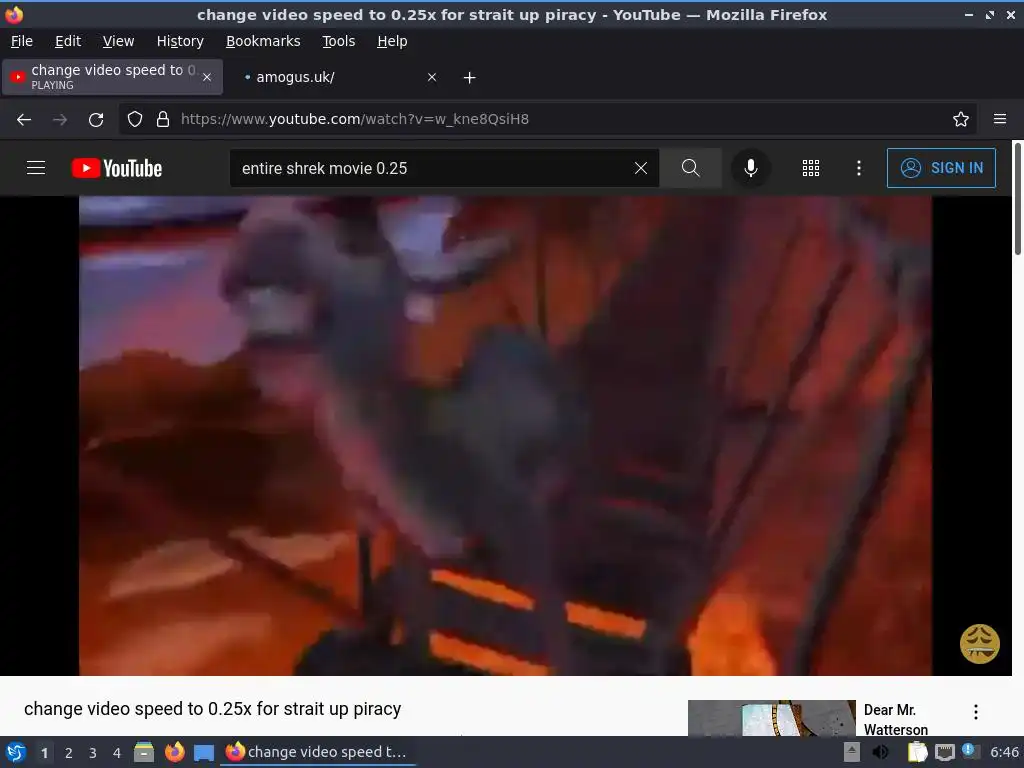Switch to workspace 4

(117, 753)
